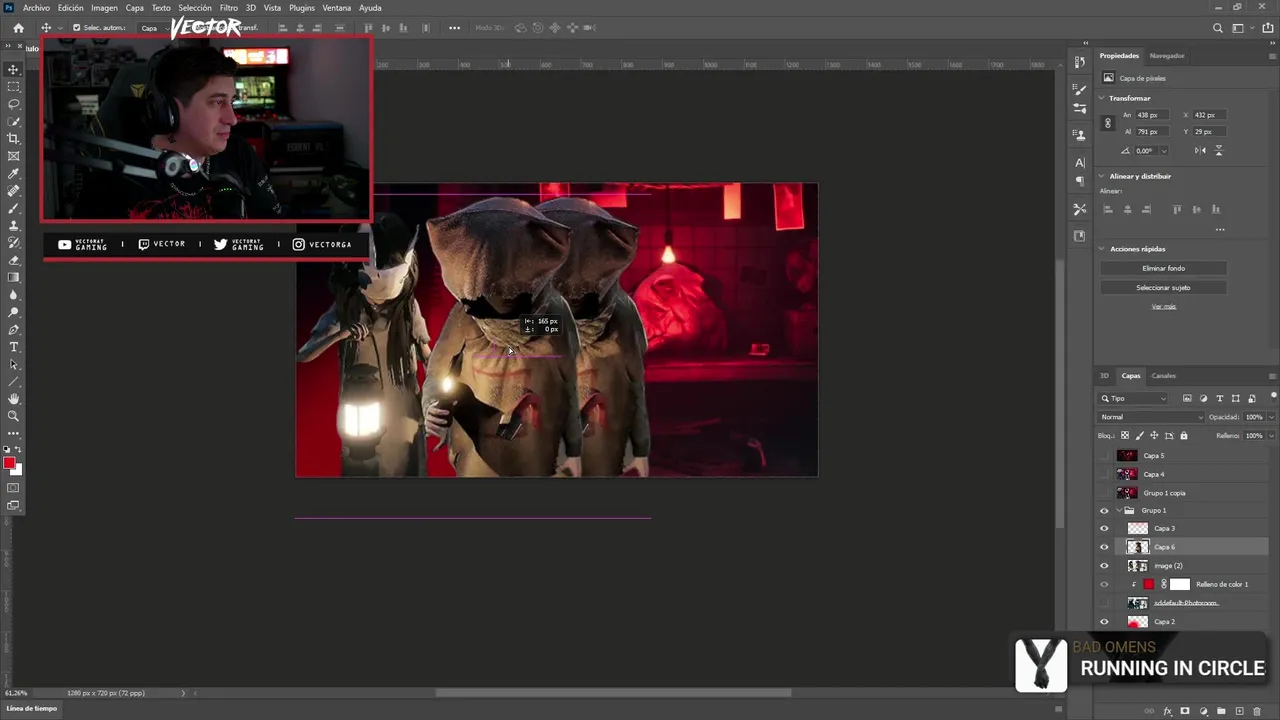Open the History panel icon
The height and width of the screenshot is (720, 1280).
tap(1080, 62)
